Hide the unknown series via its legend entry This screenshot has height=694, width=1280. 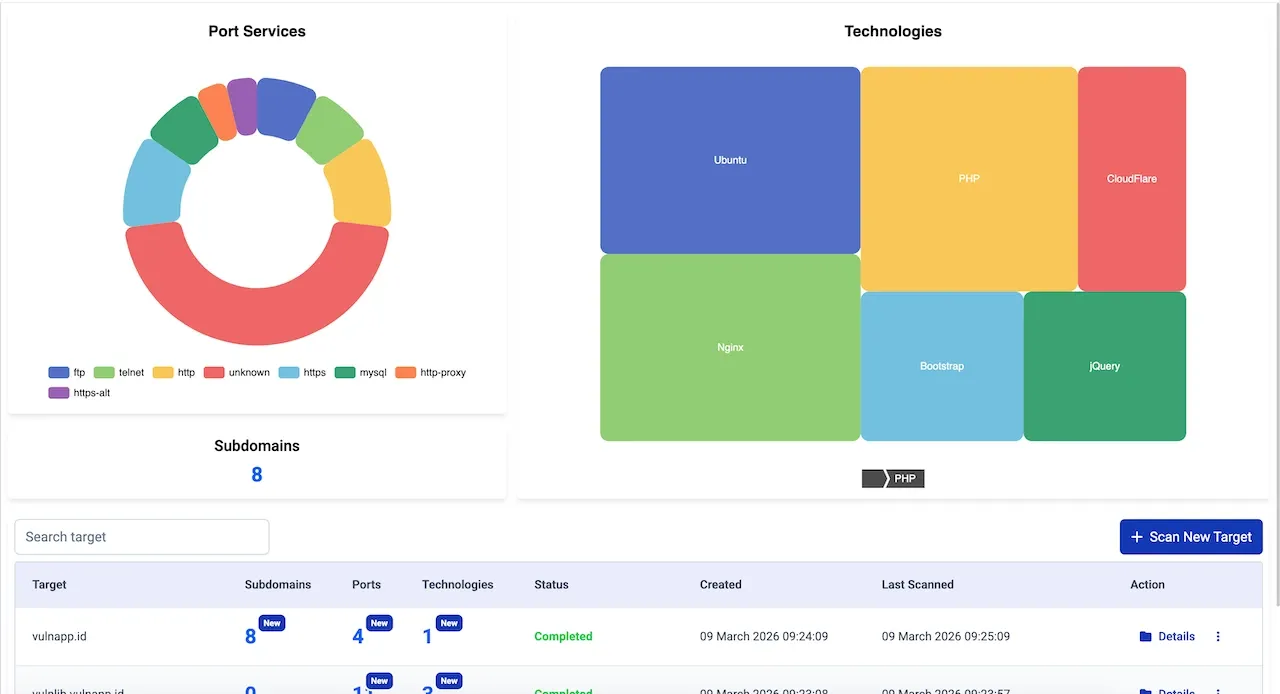point(237,373)
